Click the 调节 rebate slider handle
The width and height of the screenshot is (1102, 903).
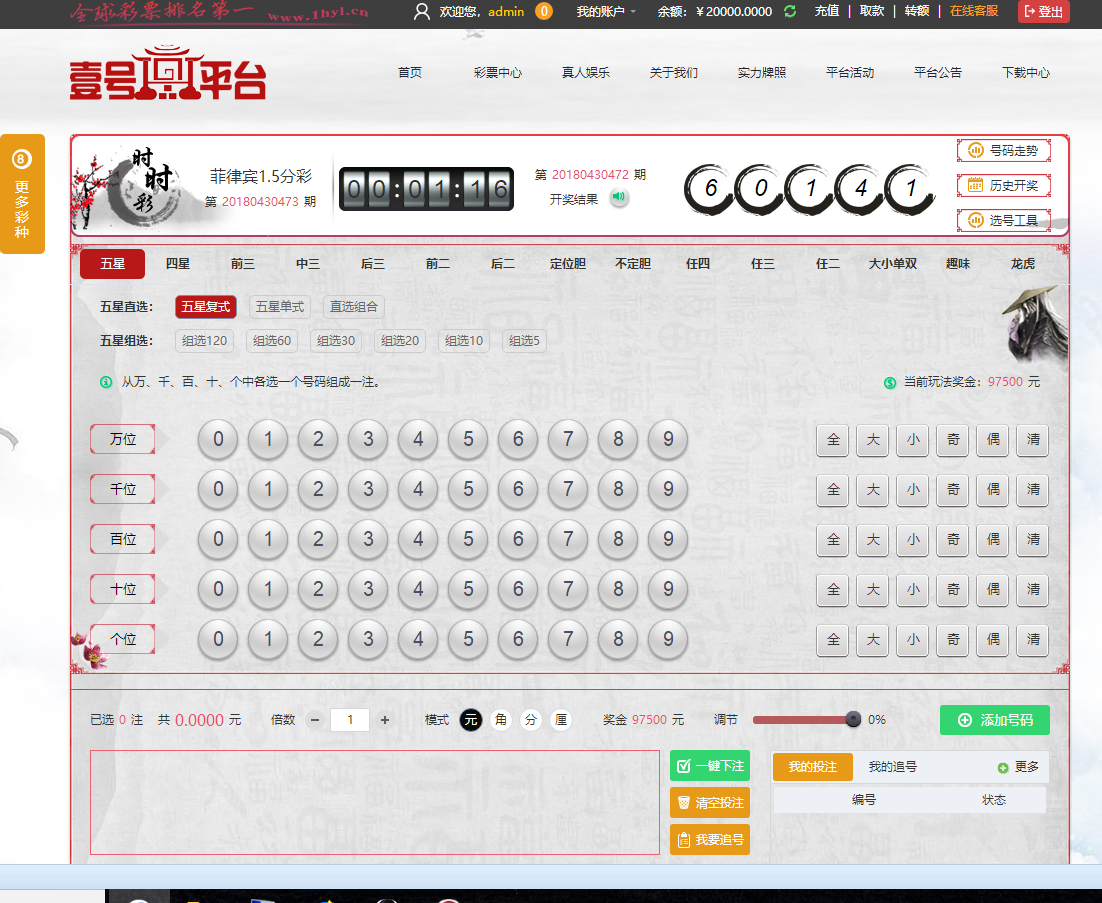click(x=853, y=719)
